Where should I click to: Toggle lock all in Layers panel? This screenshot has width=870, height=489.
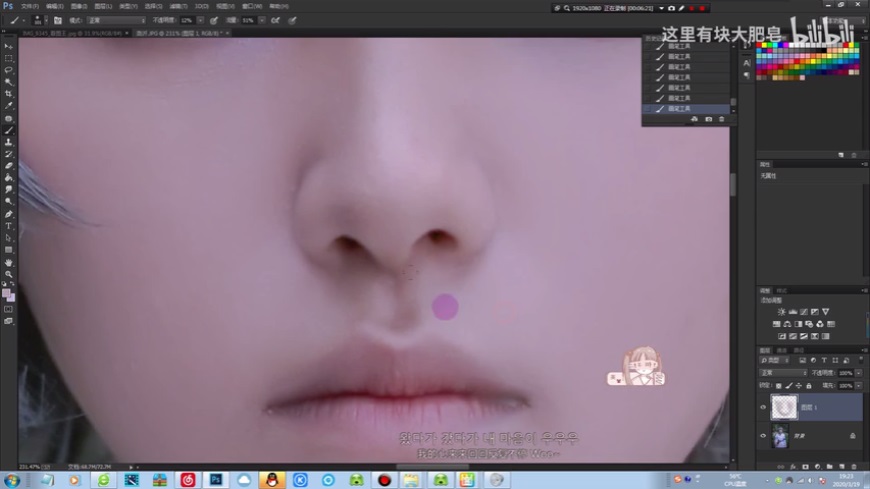coord(808,386)
